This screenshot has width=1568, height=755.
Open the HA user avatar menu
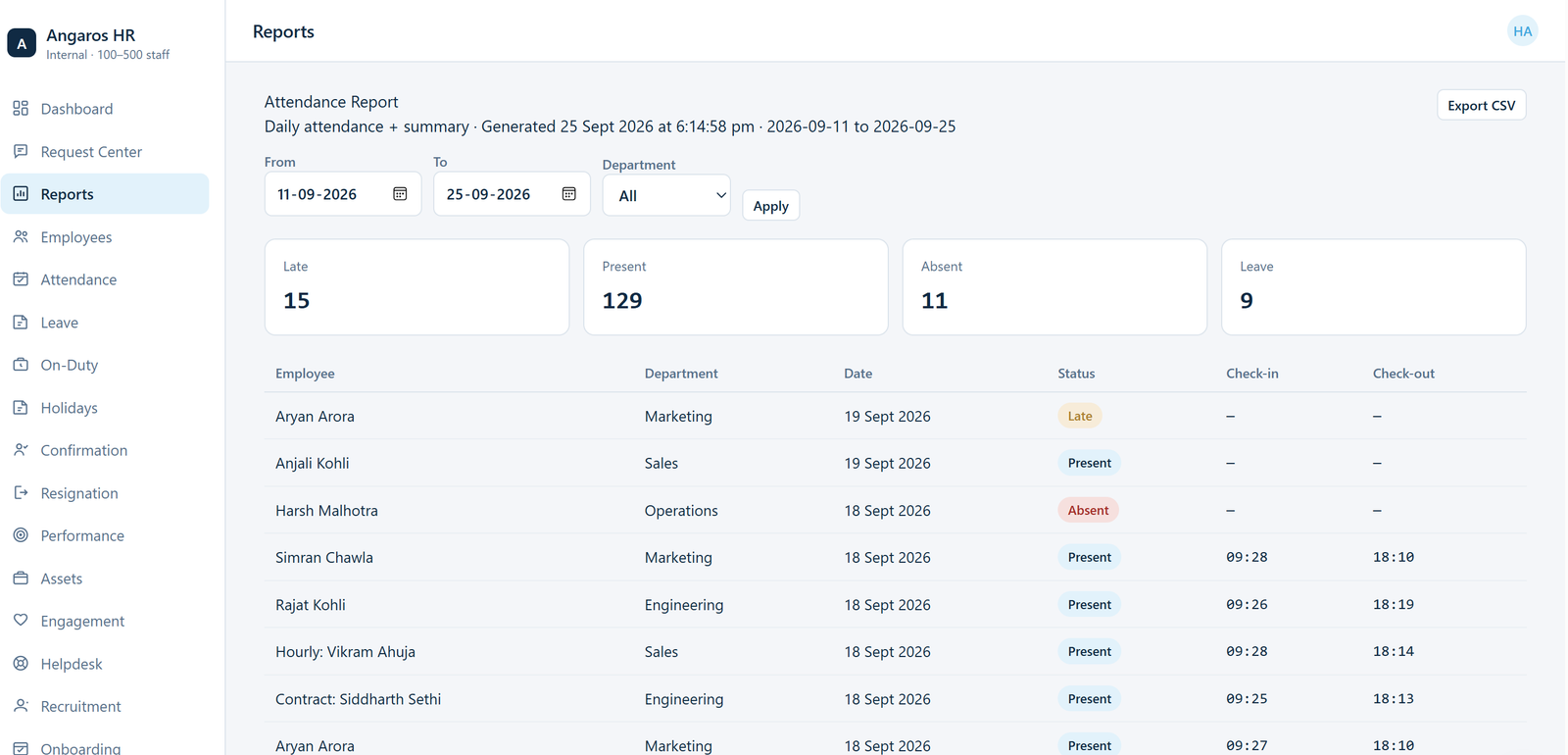point(1522,31)
